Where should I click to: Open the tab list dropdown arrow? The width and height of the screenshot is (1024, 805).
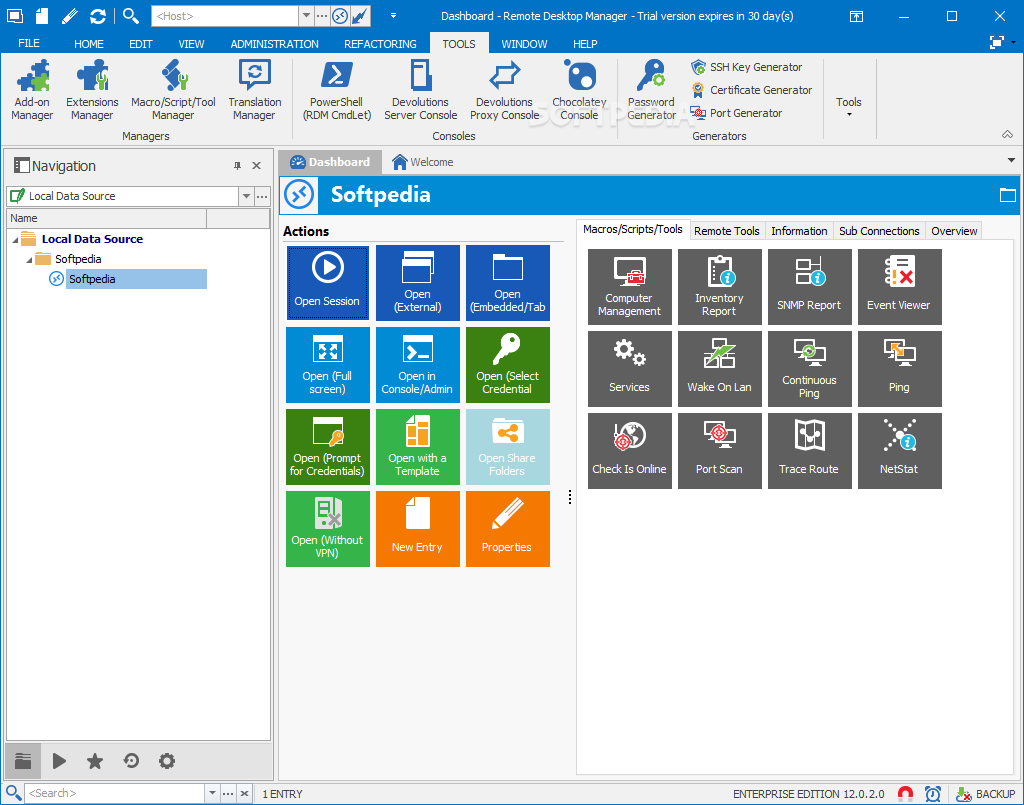click(1011, 160)
